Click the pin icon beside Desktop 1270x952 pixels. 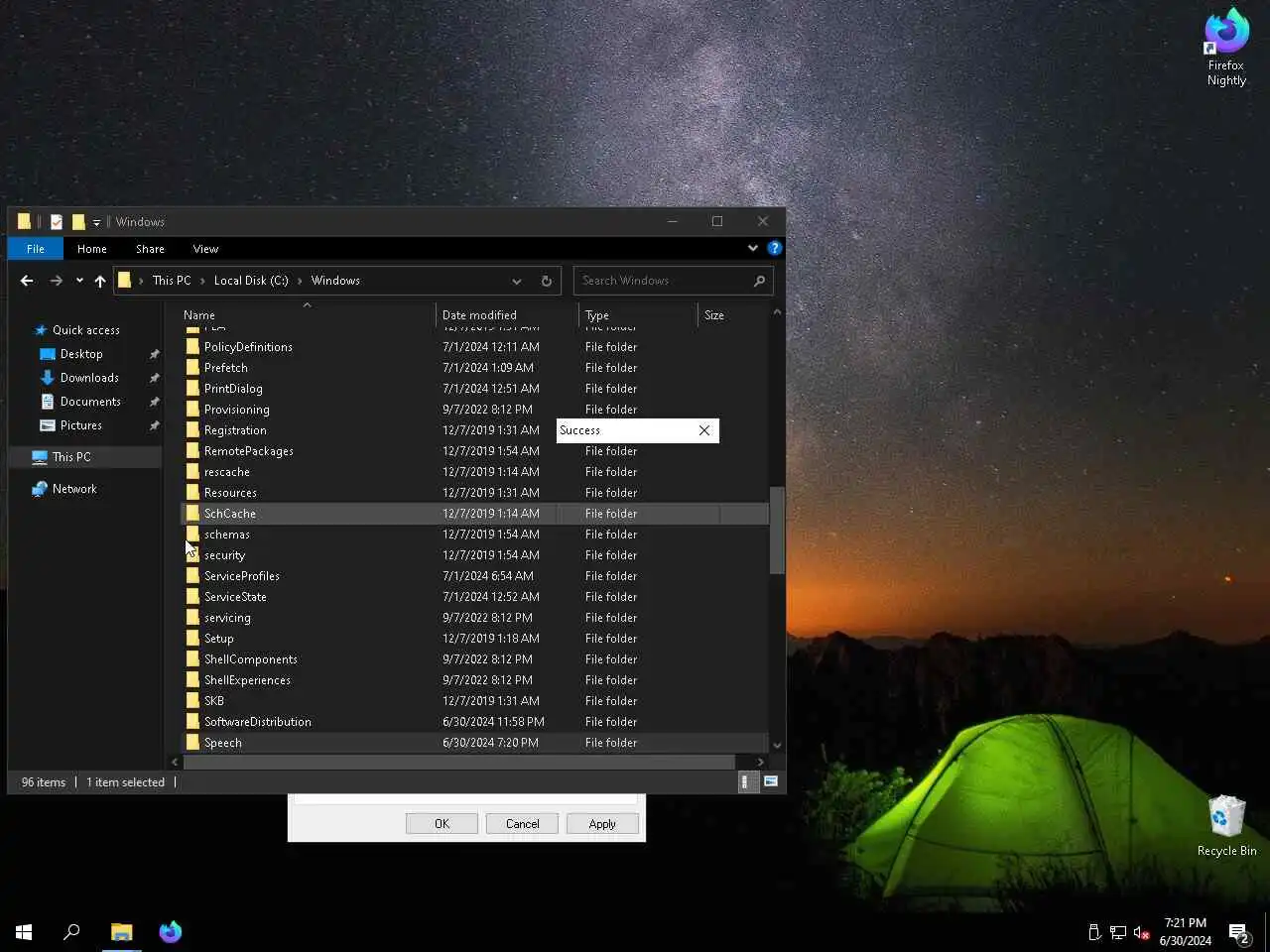click(154, 354)
